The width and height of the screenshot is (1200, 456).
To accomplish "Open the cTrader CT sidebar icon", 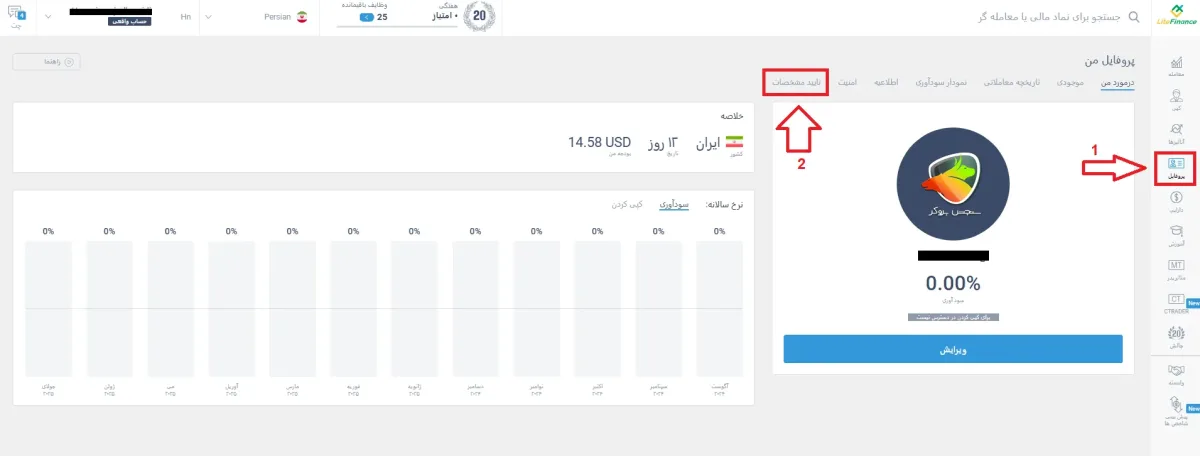I will 1175,303.
